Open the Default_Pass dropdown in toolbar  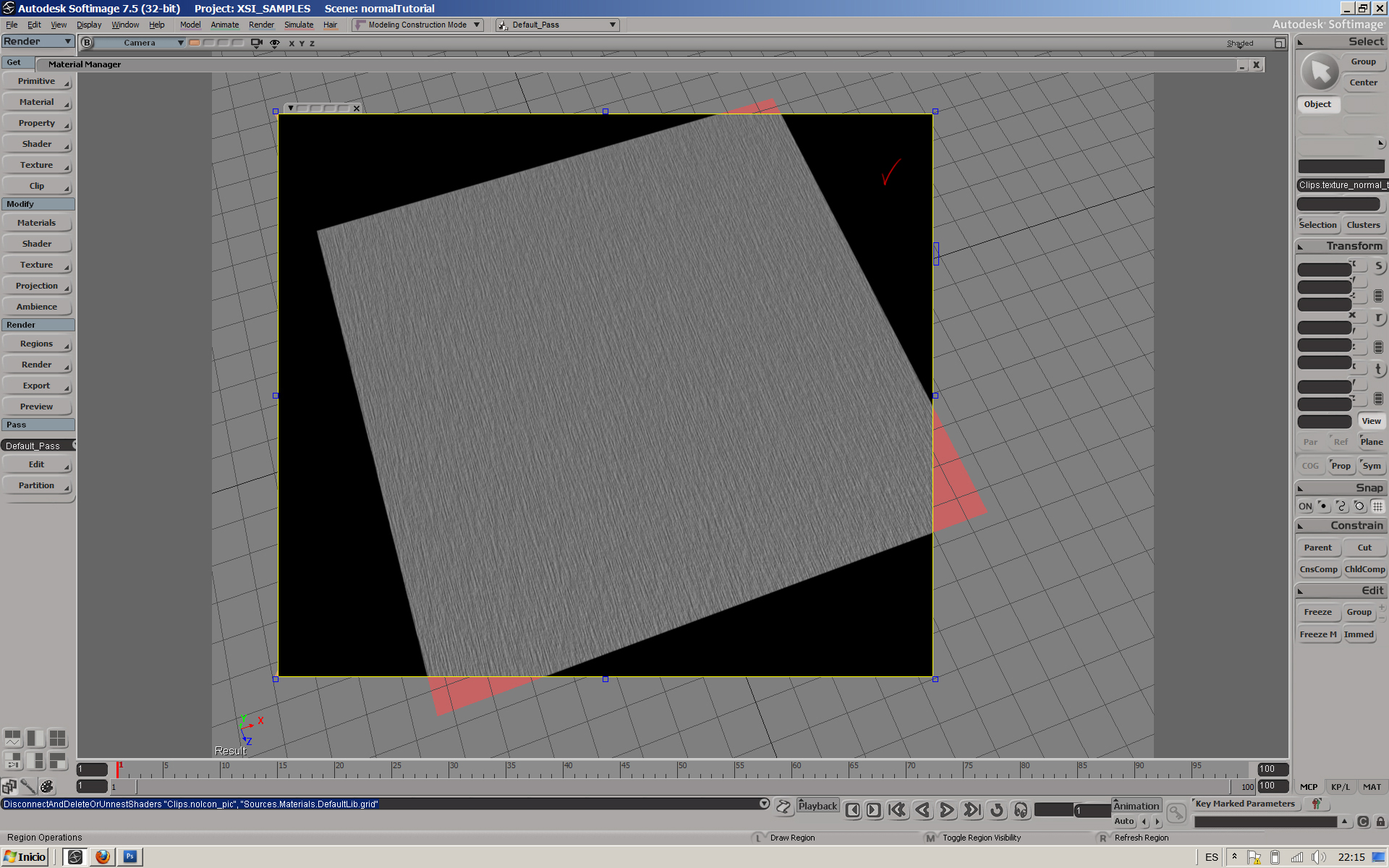(557, 25)
